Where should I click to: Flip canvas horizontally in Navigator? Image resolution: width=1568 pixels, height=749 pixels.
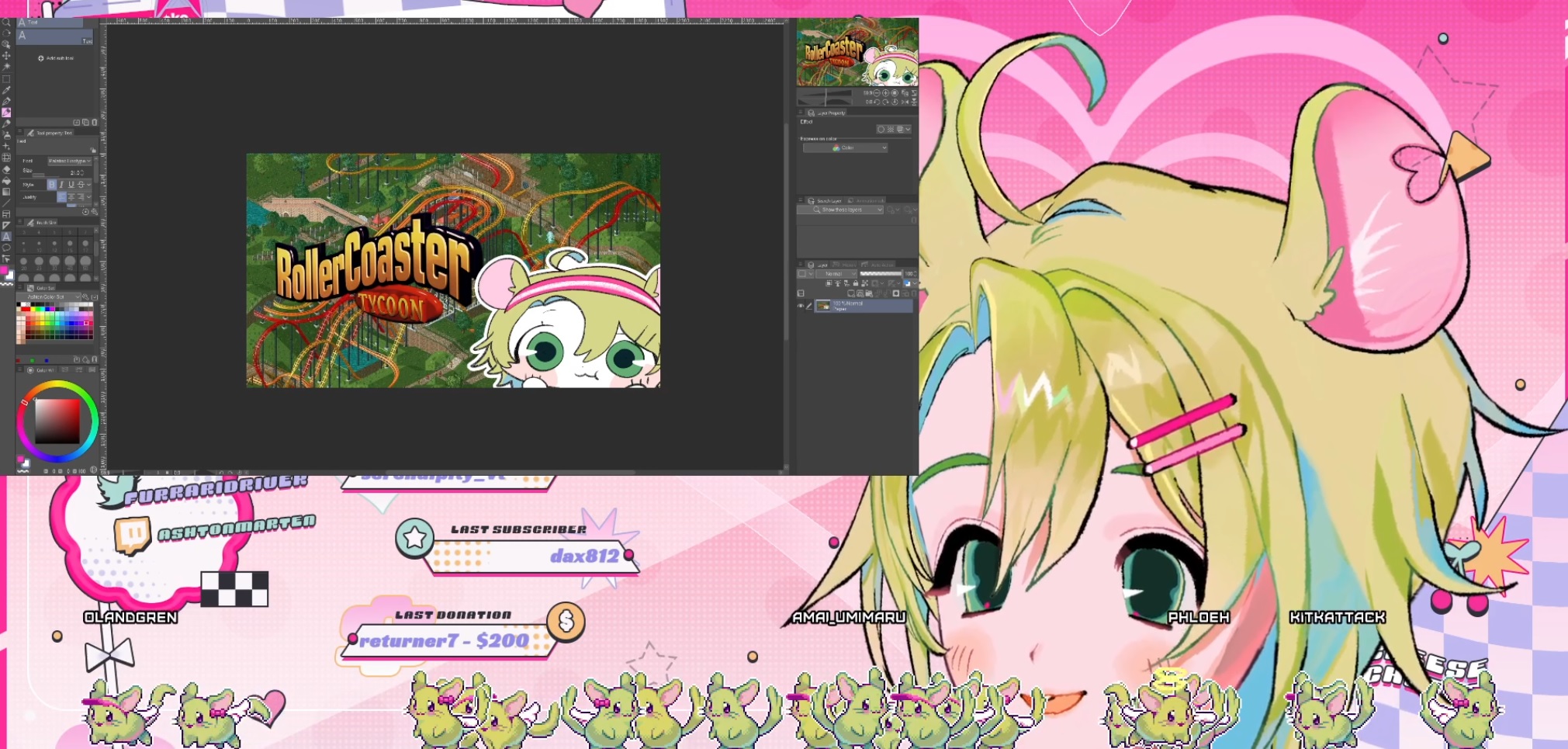[x=905, y=102]
